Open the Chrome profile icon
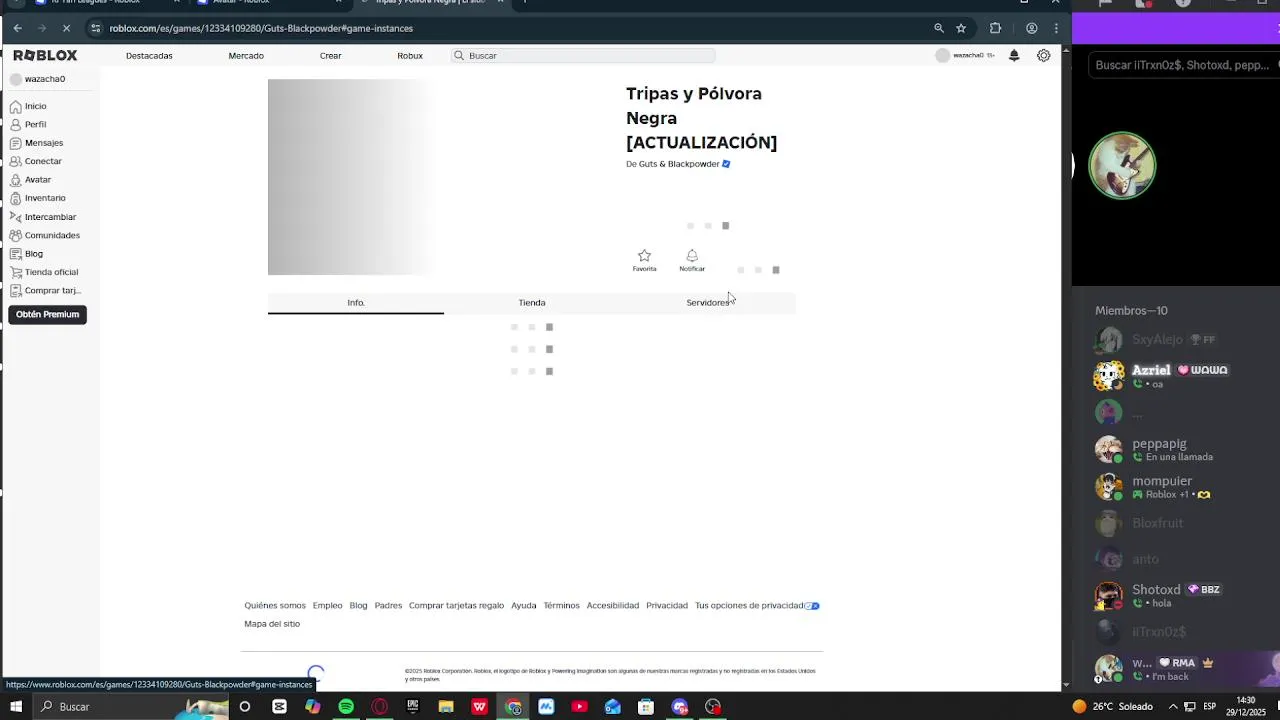The width and height of the screenshot is (1280, 720). (1031, 28)
